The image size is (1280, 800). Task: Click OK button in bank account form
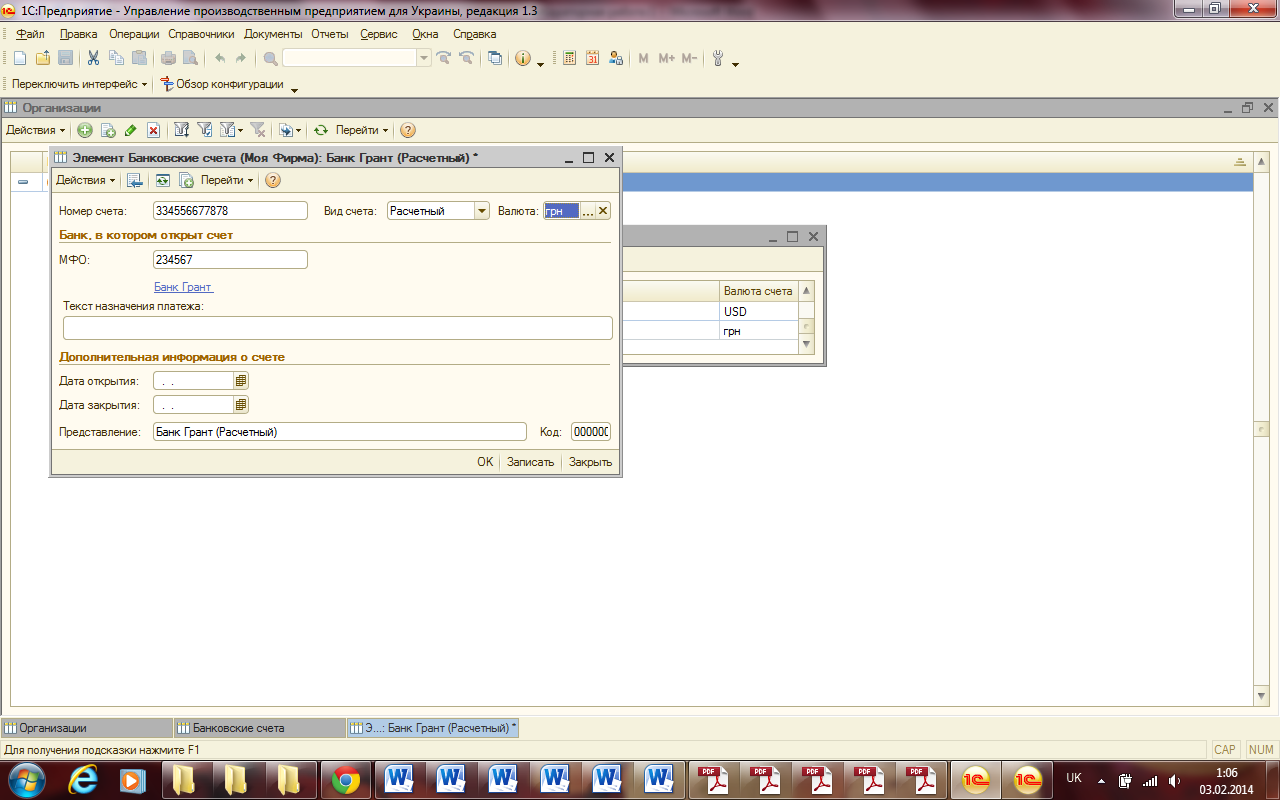[485, 462]
